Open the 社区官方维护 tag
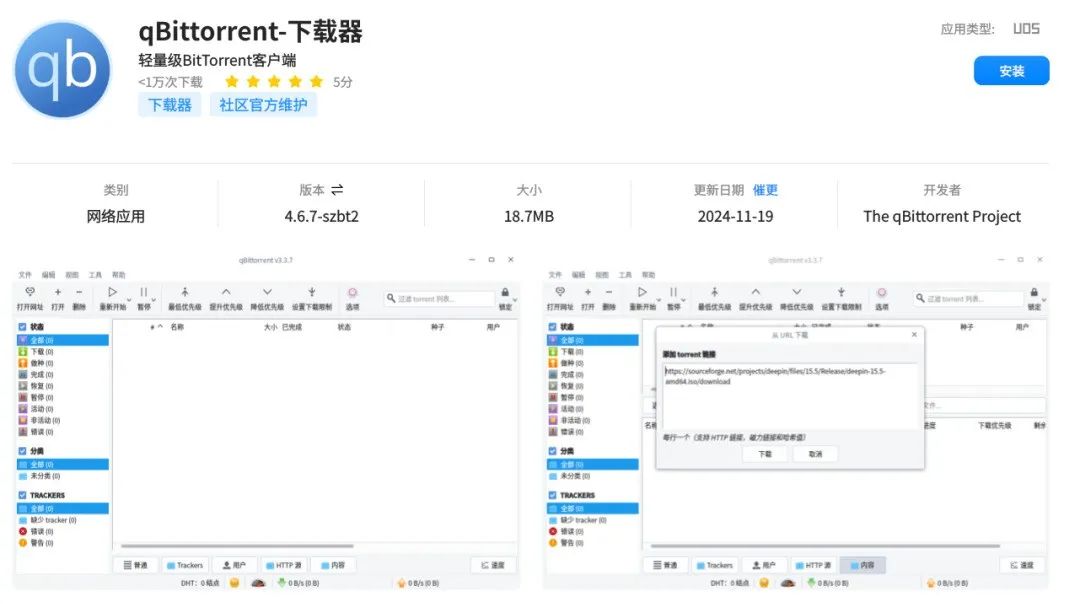1080x604 pixels. [x=263, y=105]
